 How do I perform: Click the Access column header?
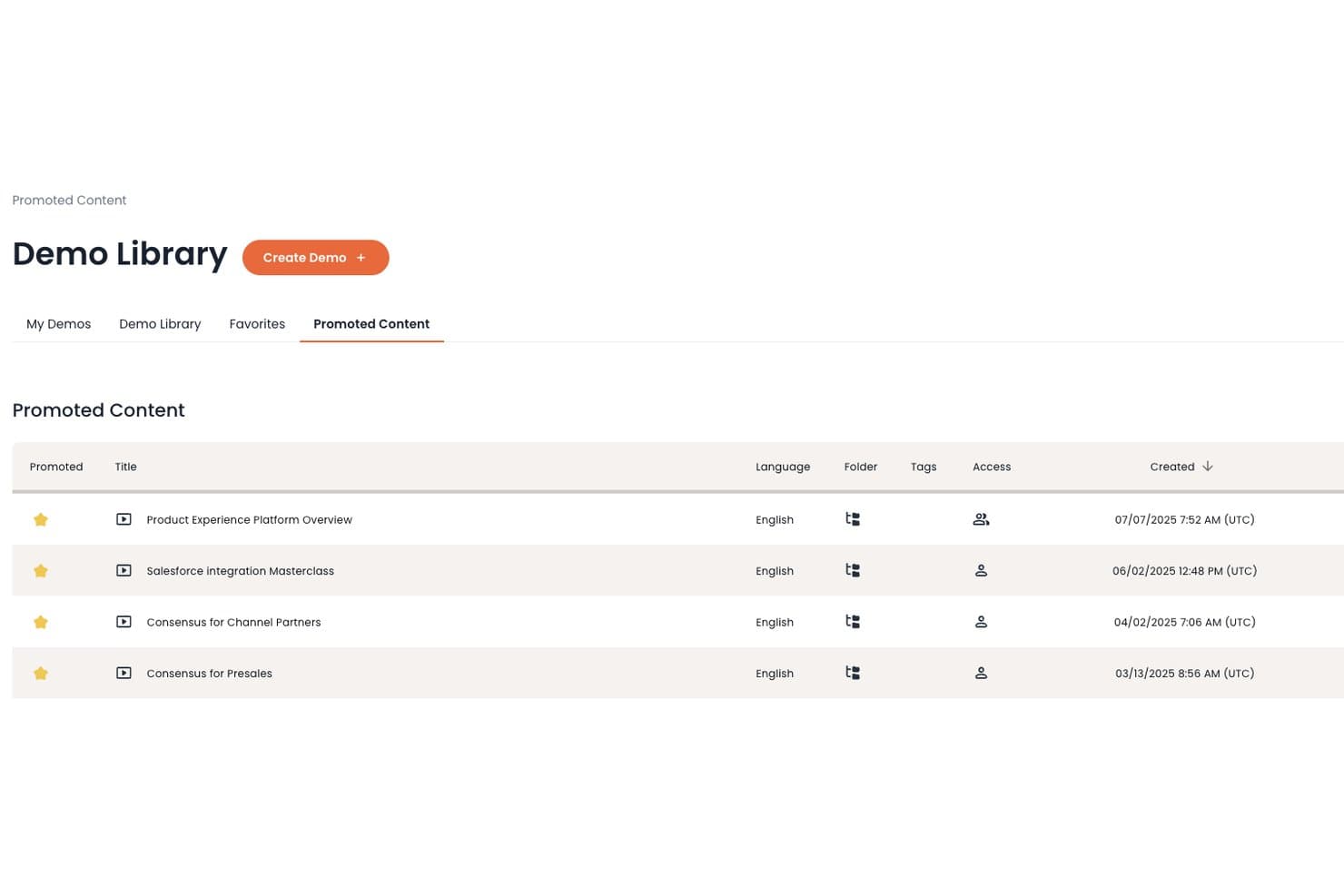[x=992, y=467]
